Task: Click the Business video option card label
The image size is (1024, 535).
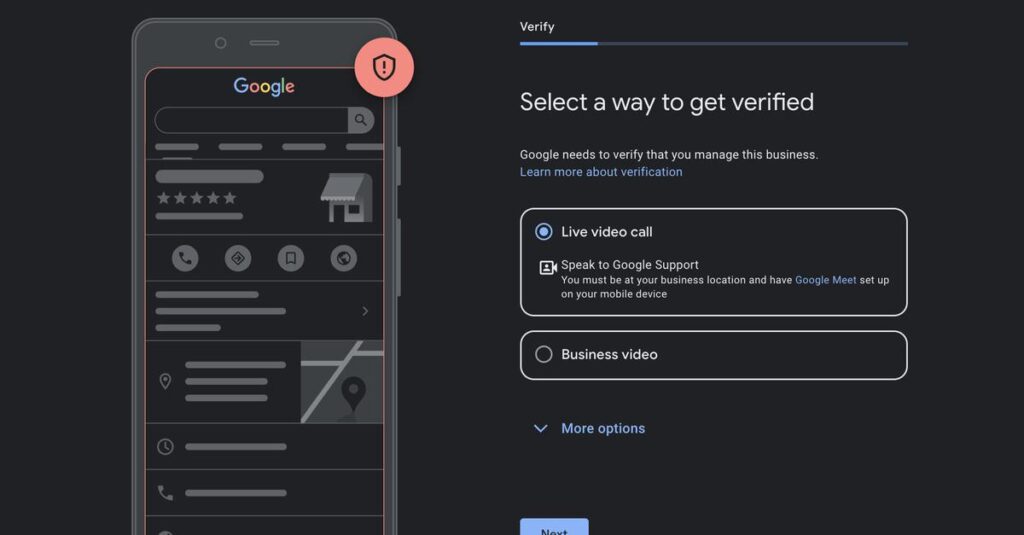Action: coord(609,354)
